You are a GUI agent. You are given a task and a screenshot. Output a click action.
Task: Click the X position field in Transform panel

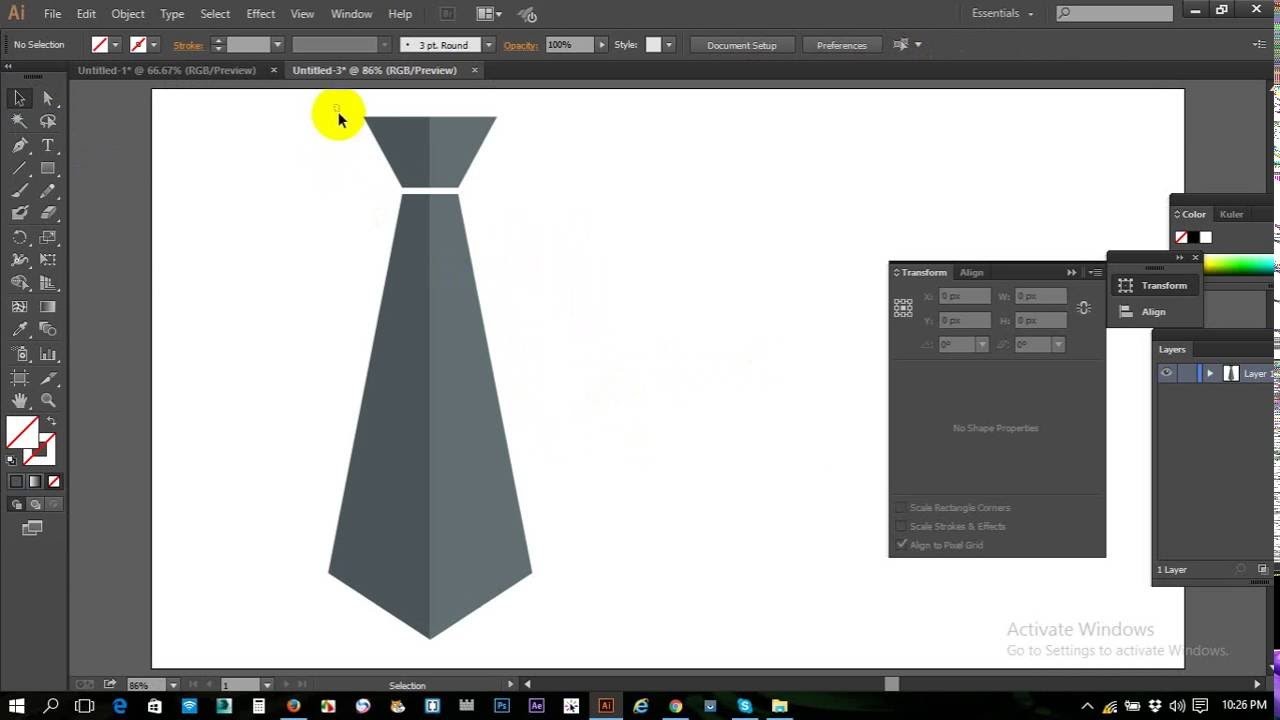963,296
